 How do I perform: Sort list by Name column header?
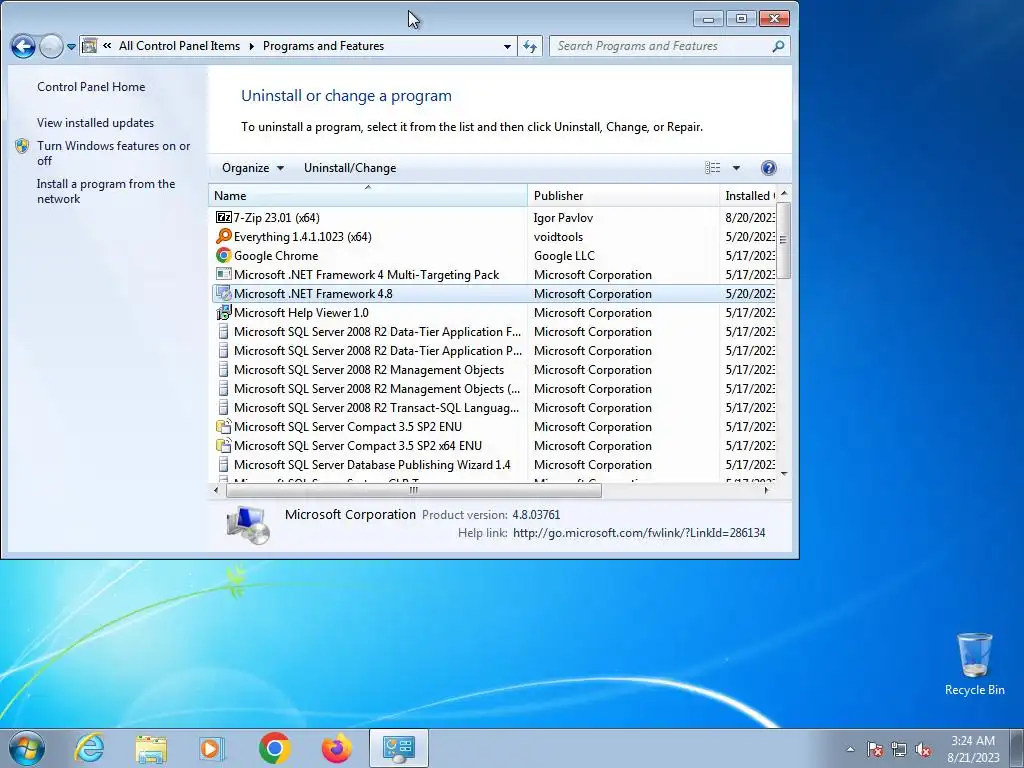point(368,195)
